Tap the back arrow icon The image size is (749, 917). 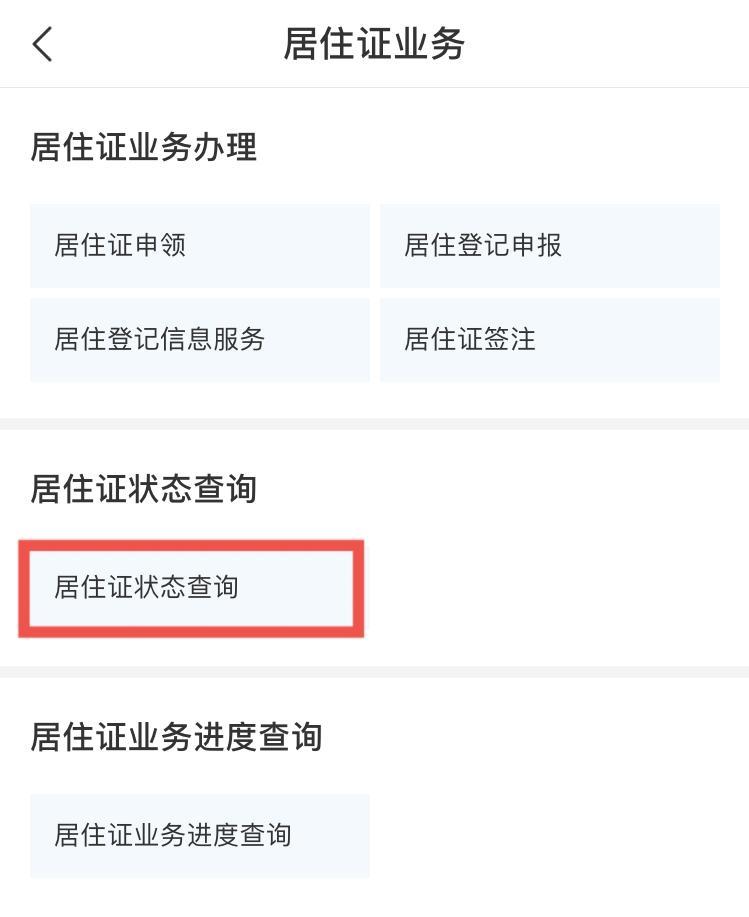coord(42,45)
